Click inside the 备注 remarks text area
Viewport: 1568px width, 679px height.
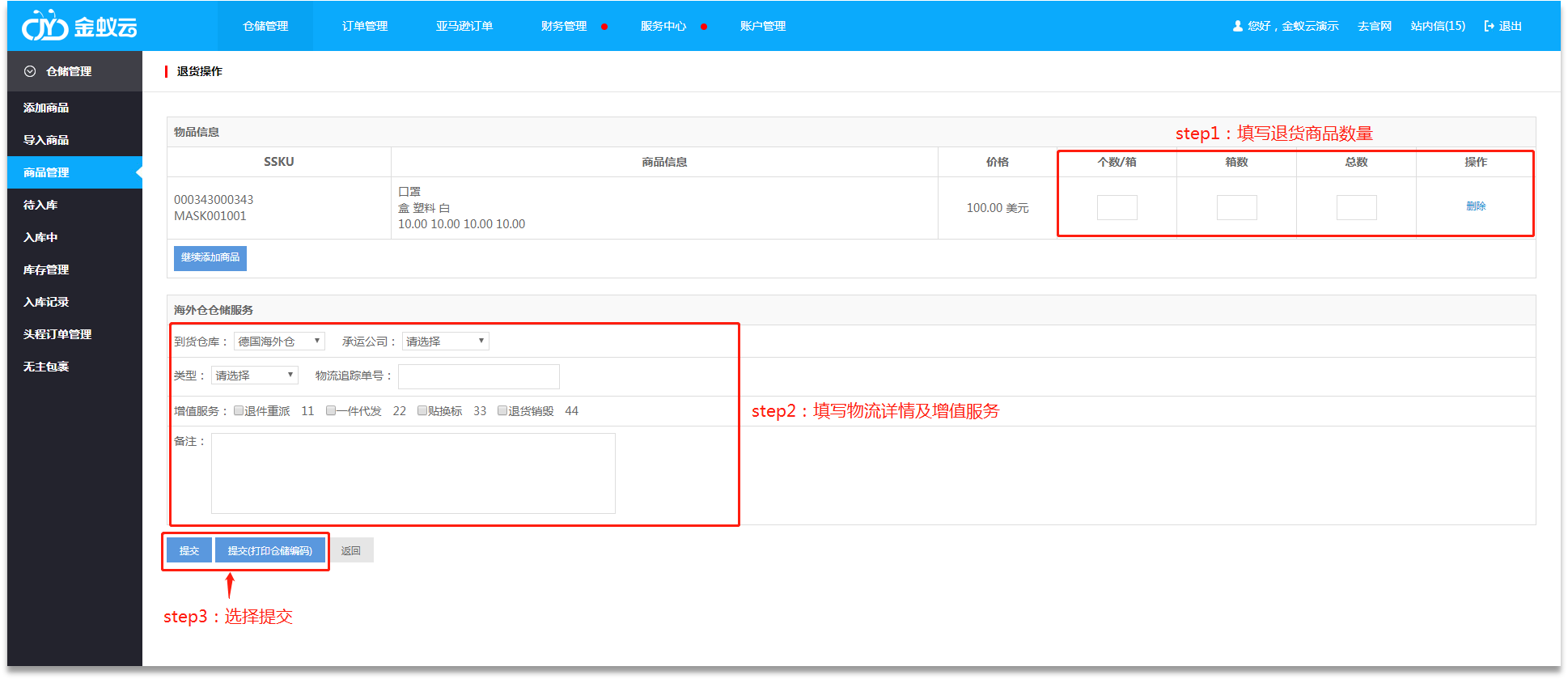click(x=413, y=473)
